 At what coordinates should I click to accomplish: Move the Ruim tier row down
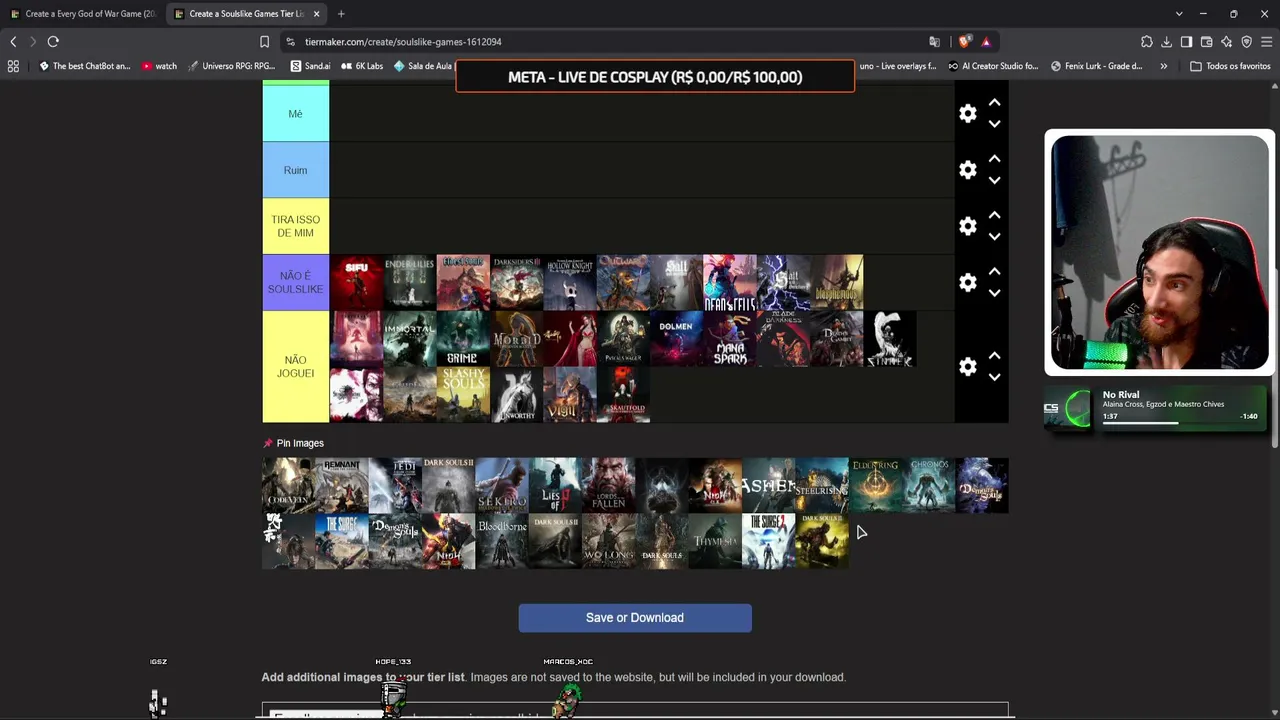coord(994,180)
